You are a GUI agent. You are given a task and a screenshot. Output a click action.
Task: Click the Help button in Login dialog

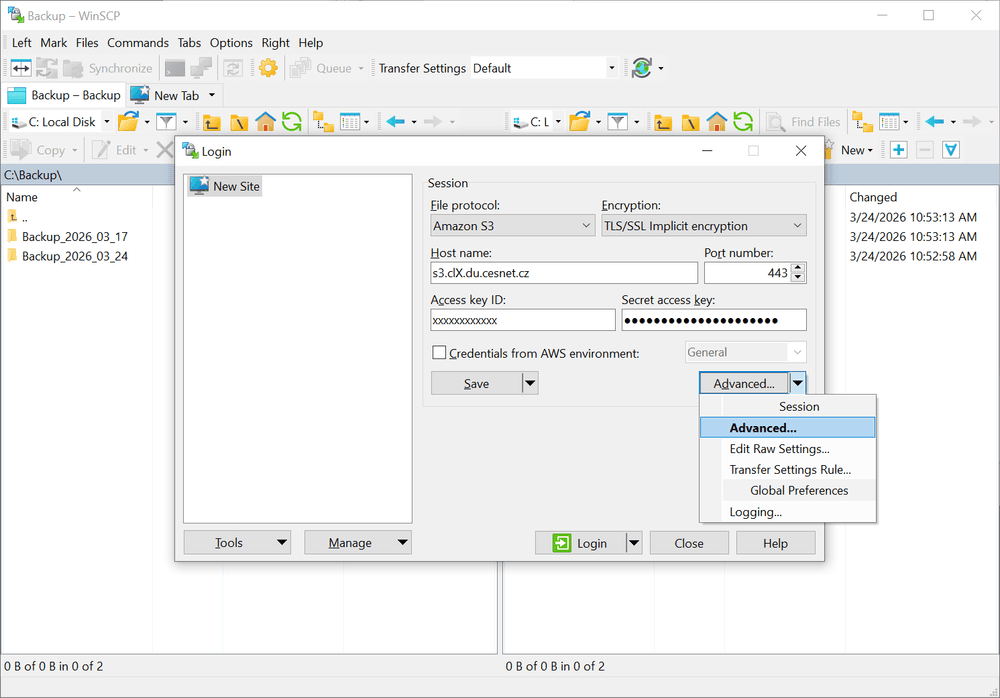click(776, 543)
